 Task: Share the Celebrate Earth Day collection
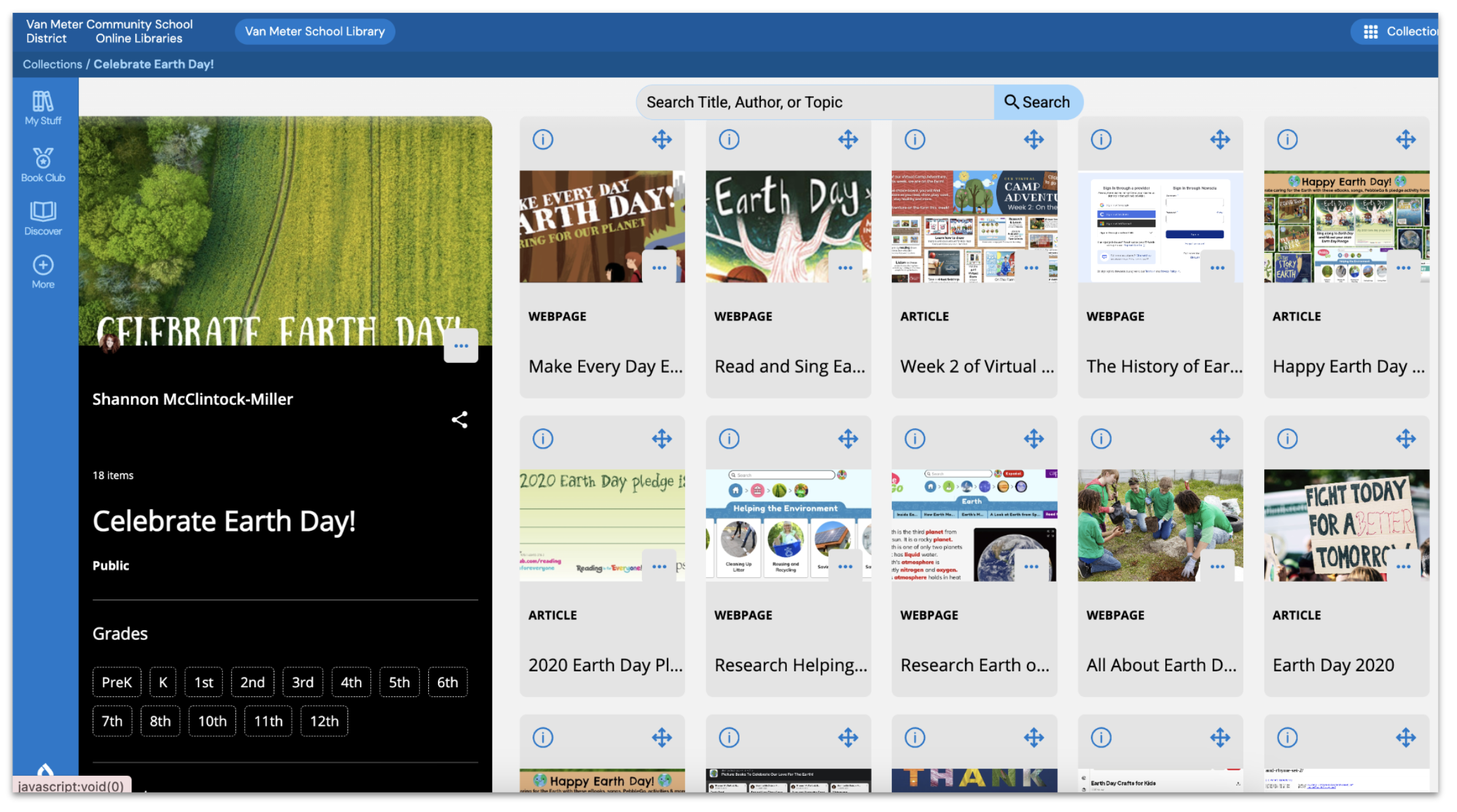tap(459, 420)
